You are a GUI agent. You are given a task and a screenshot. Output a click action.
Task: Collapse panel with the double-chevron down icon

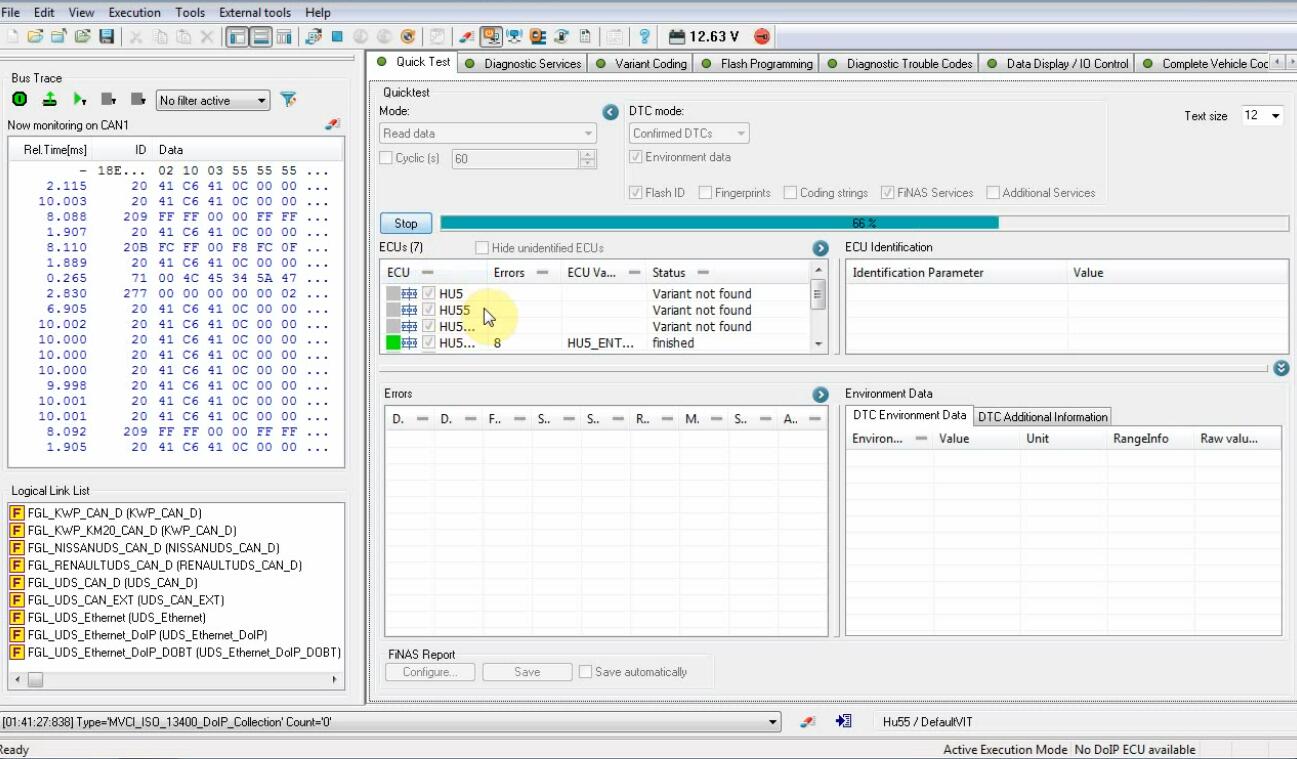tap(1281, 368)
